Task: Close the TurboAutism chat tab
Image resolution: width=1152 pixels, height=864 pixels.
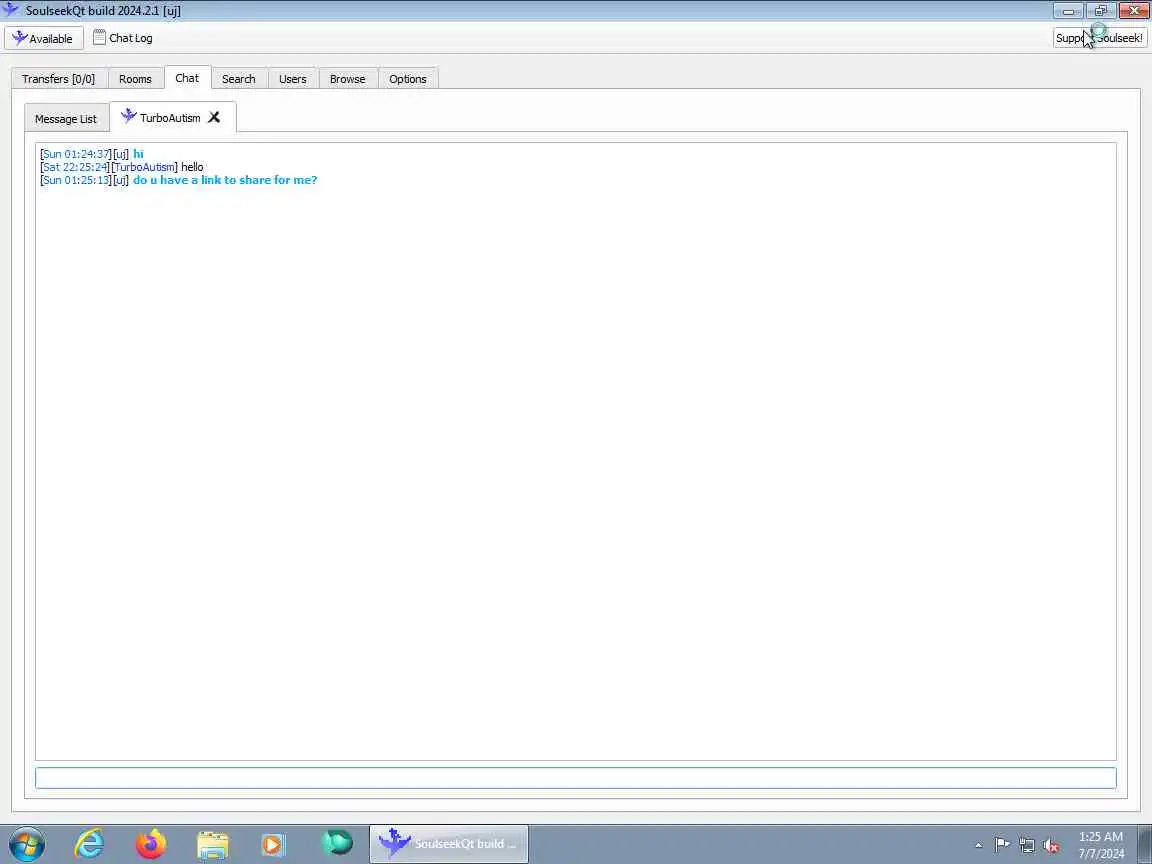Action: click(214, 117)
